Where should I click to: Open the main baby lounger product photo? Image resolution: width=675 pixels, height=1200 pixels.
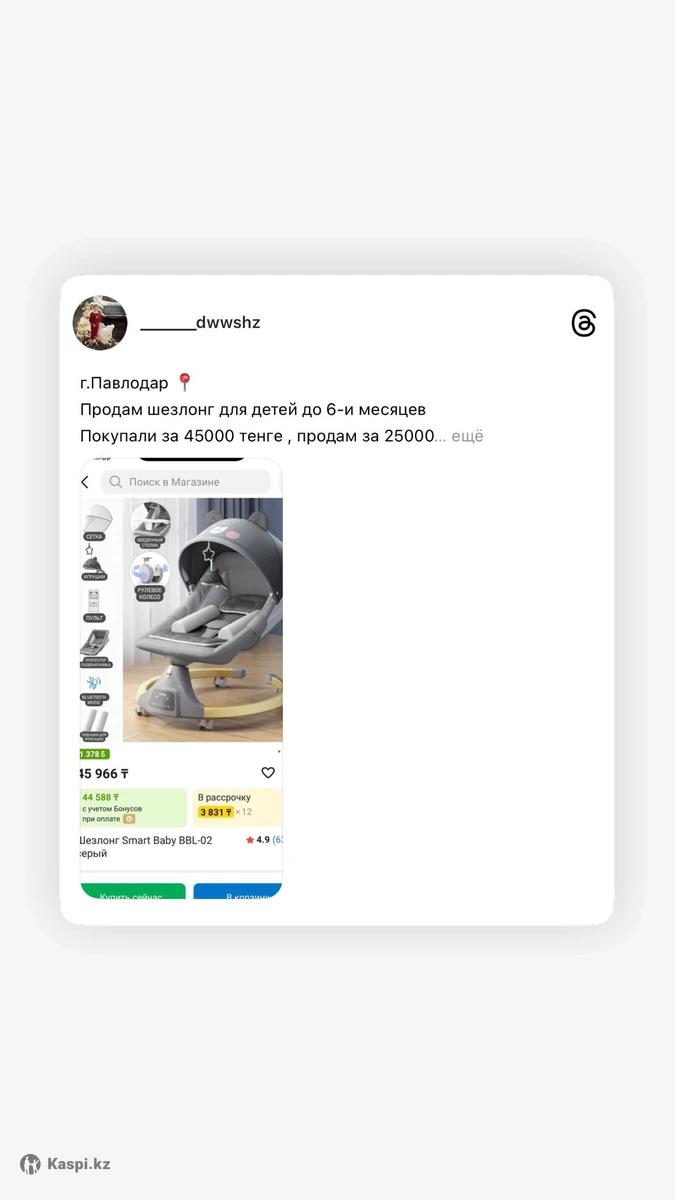coord(203,620)
